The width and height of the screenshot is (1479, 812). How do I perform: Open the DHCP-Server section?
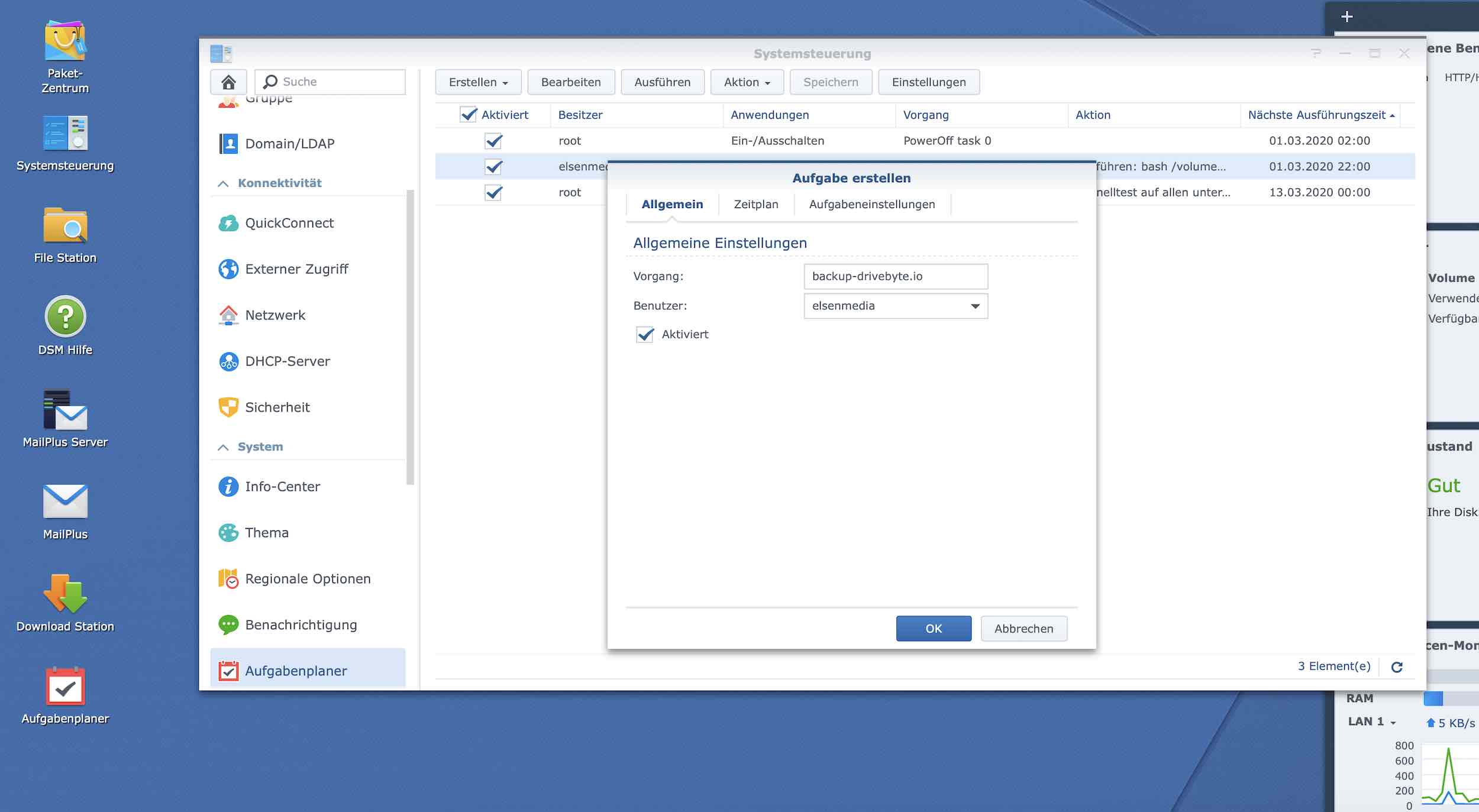(288, 361)
